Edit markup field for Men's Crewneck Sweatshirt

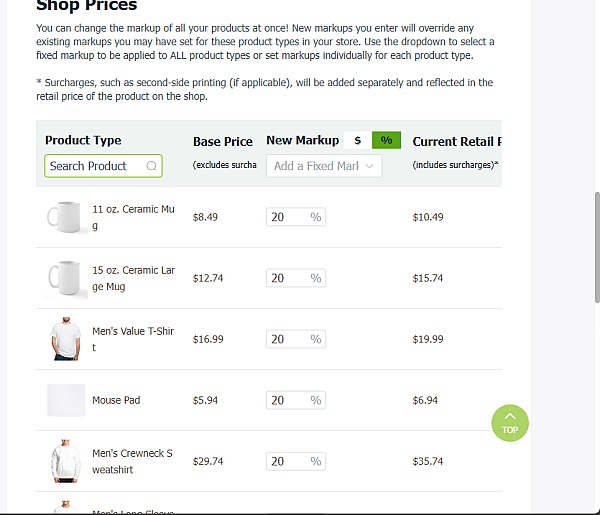click(296, 461)
